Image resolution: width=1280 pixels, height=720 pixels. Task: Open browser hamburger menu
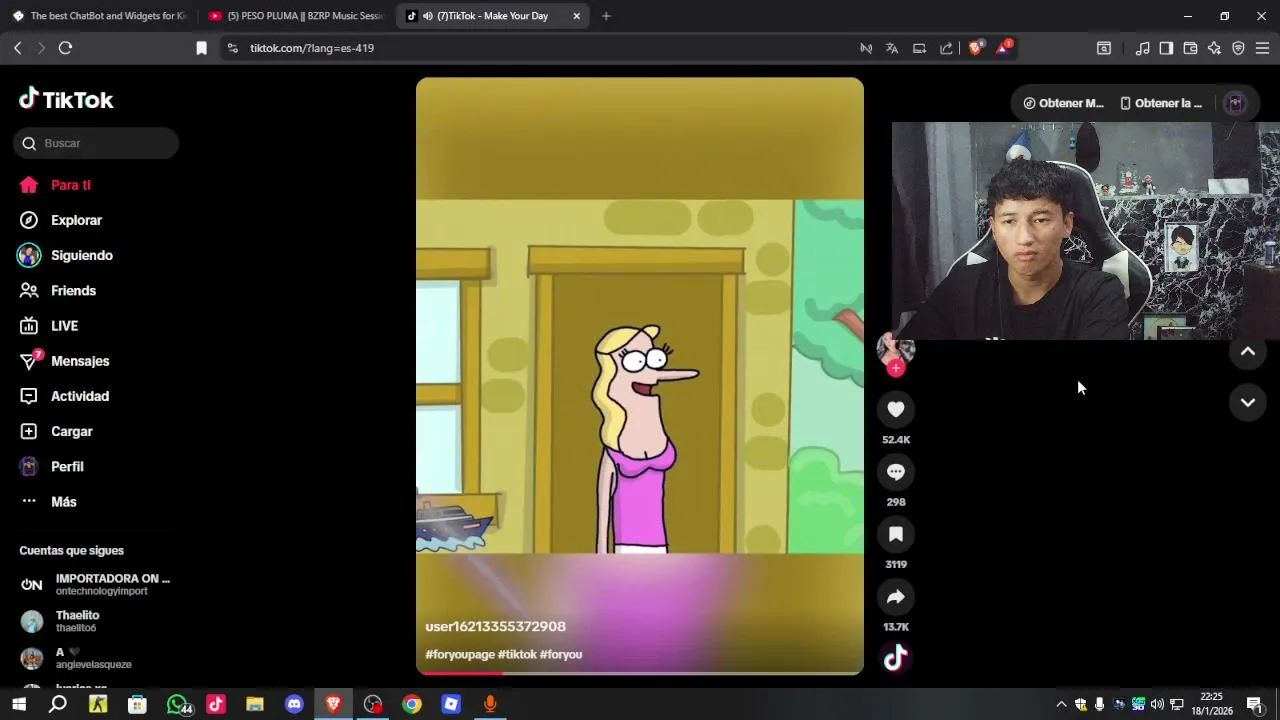pyautogui.click(x=1262, y=48)
